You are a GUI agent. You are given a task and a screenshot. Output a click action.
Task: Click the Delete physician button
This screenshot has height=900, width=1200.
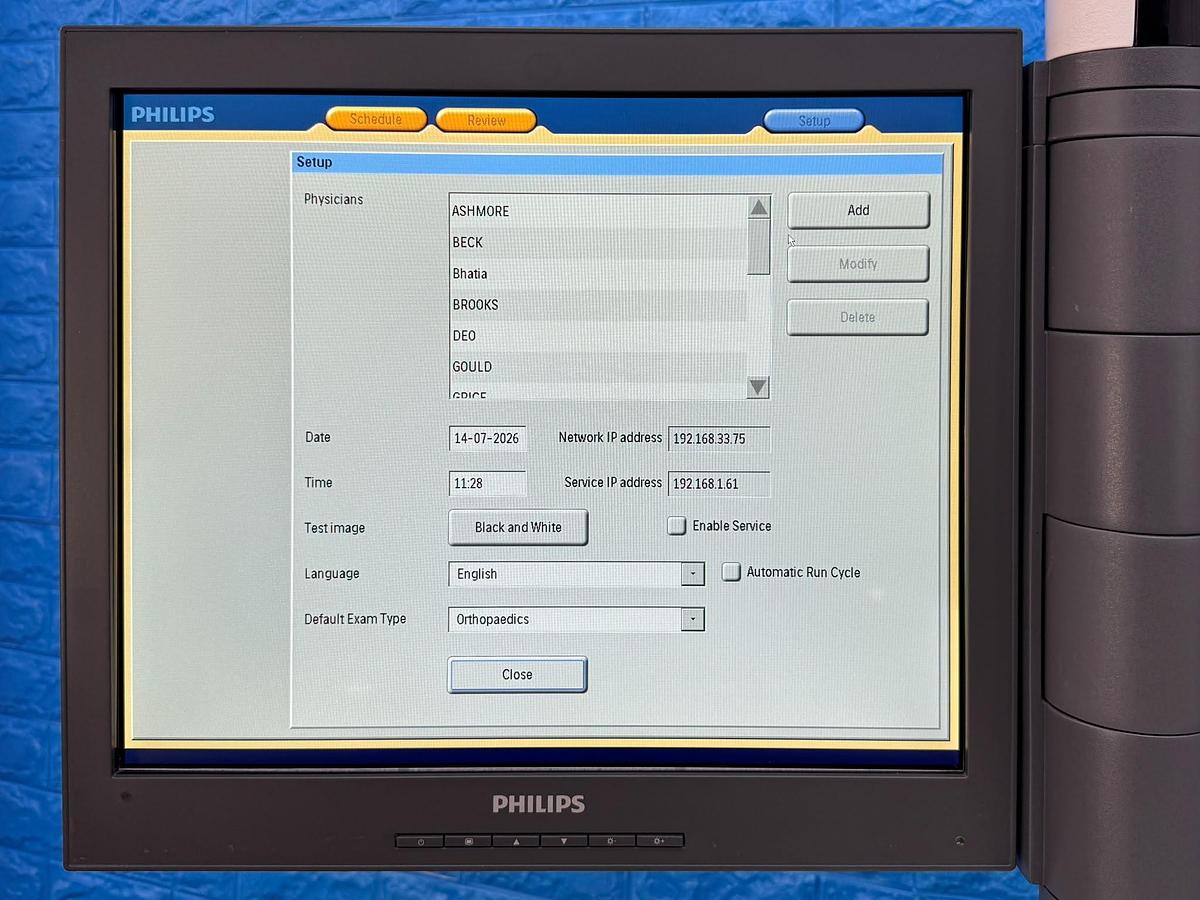click(857, 317)
